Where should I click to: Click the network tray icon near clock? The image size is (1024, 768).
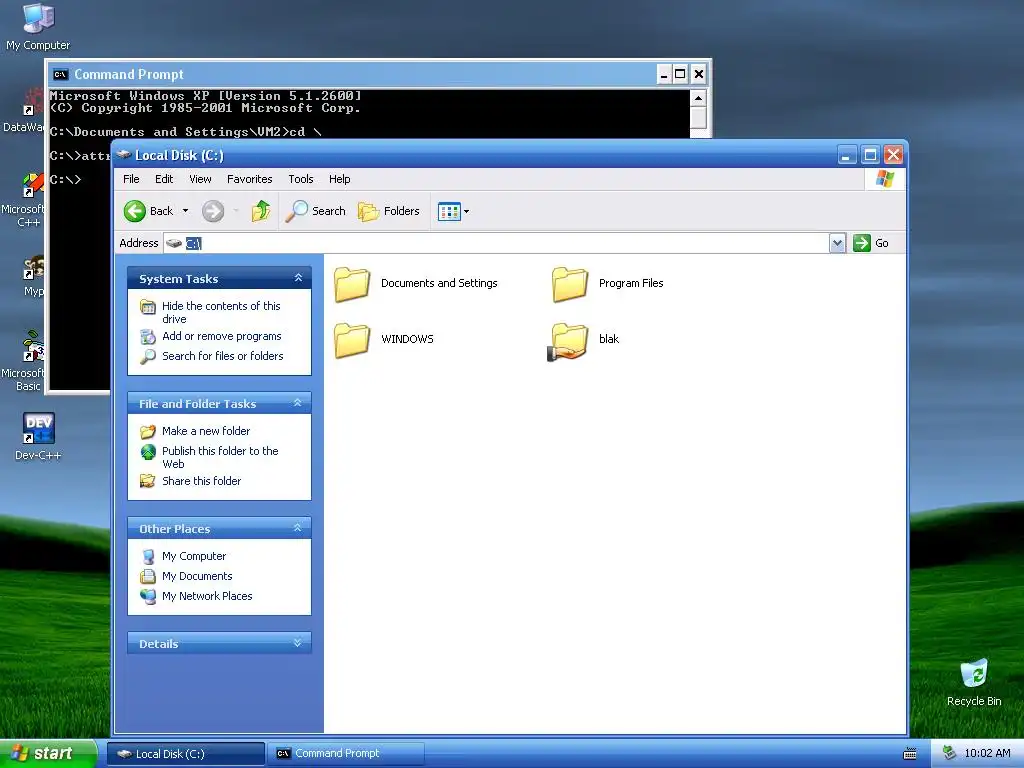(x=950, y=753)
